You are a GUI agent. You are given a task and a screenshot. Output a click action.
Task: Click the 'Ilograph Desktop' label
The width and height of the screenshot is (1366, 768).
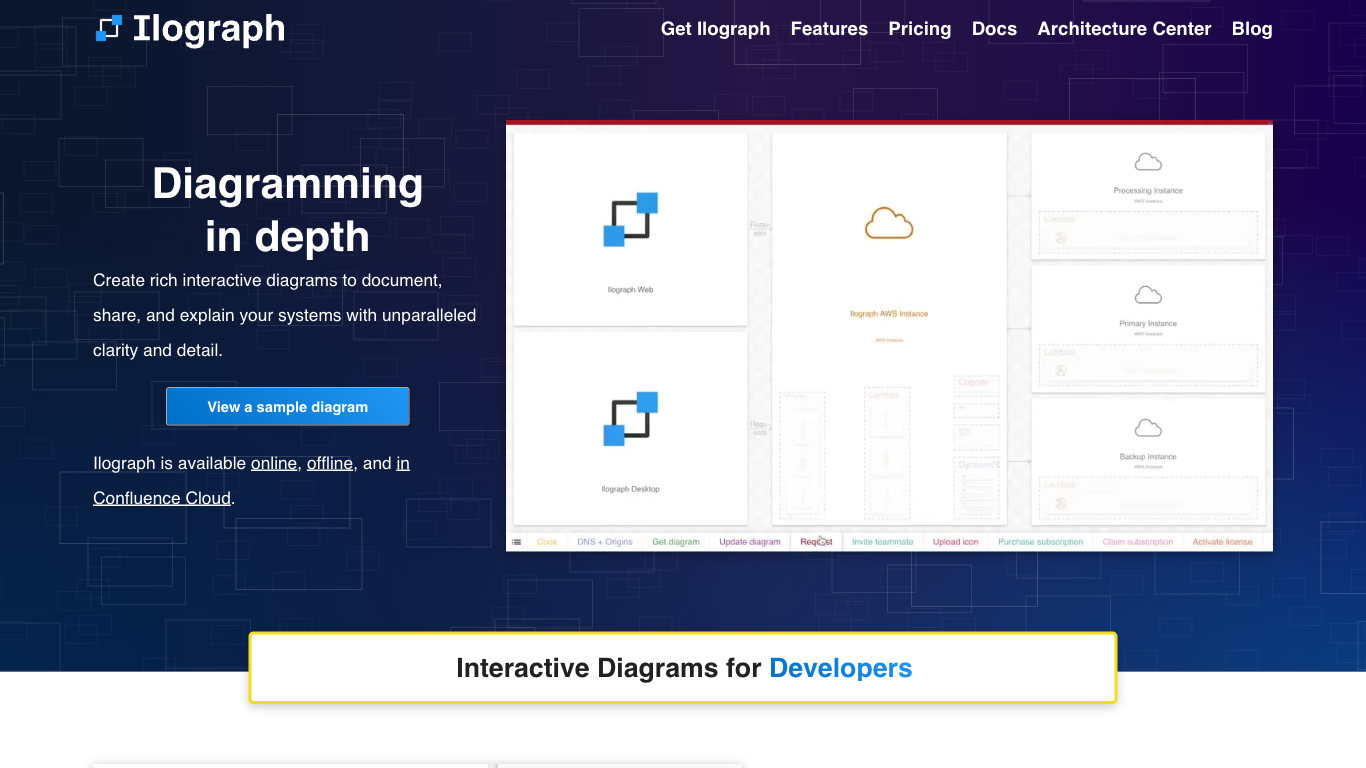(630, 489)
